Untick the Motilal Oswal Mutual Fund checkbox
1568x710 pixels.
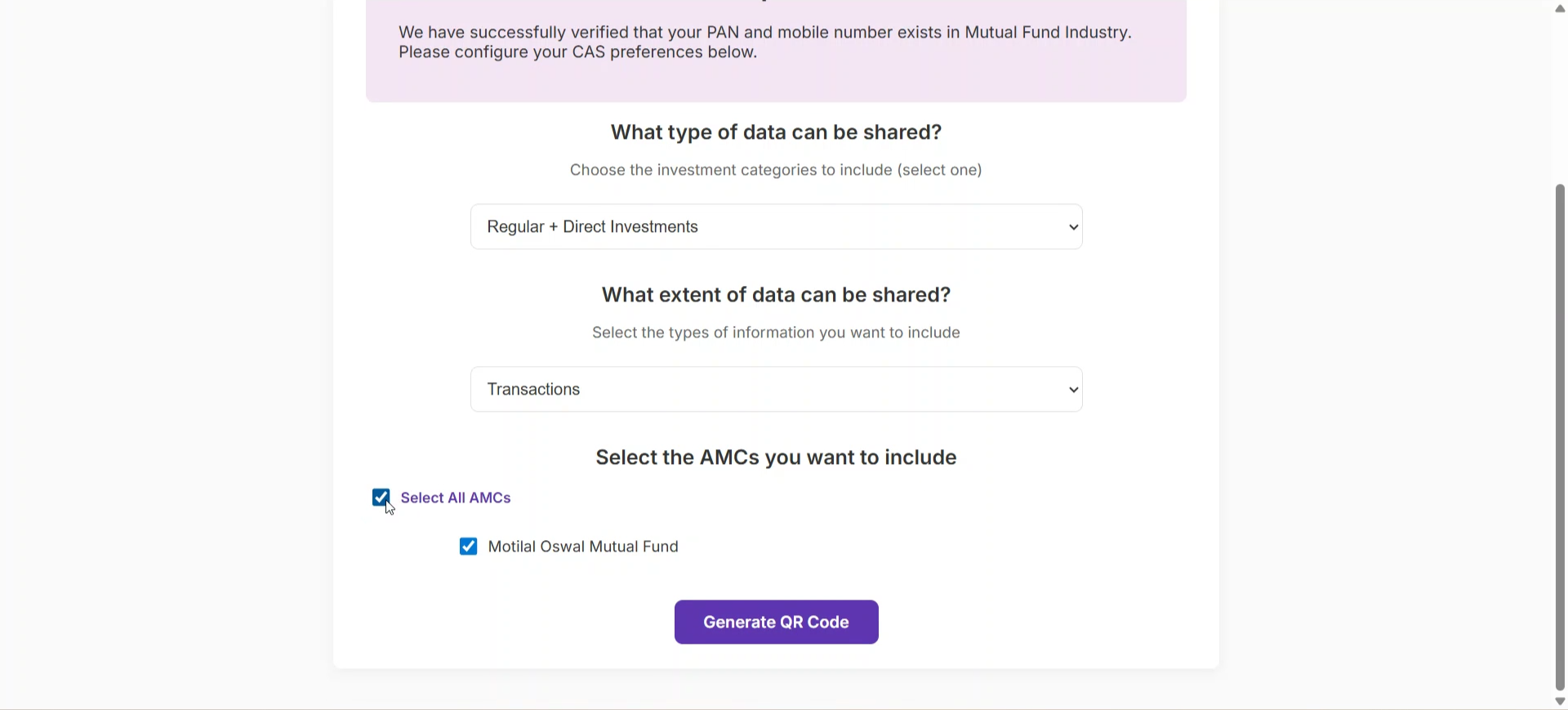coord(468,547)
